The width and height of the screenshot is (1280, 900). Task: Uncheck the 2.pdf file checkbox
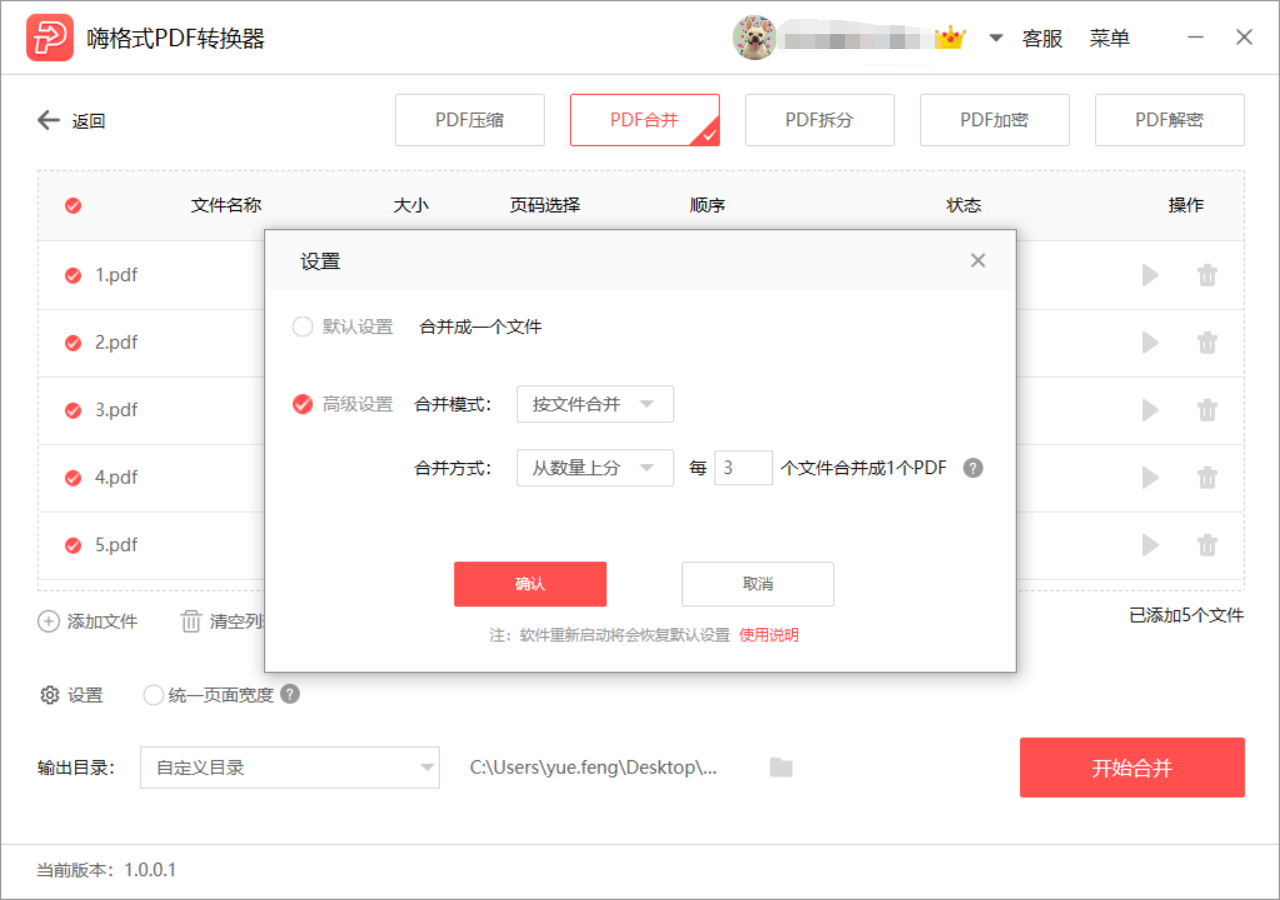(x=73, y=343)
